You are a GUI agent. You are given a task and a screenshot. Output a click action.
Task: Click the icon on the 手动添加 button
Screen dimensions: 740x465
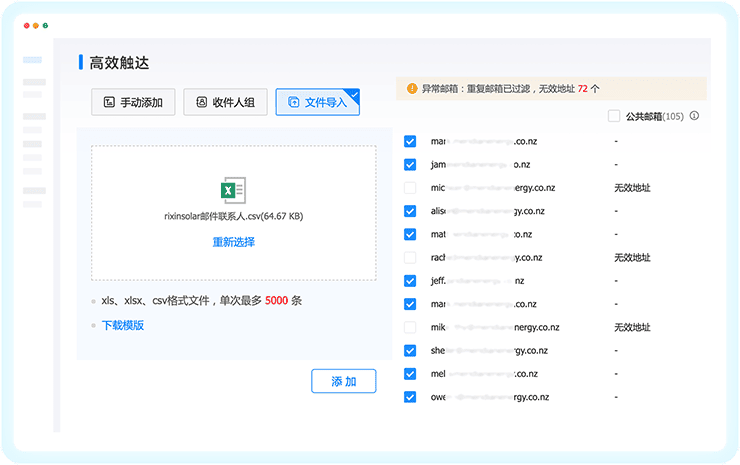(107, 102)
